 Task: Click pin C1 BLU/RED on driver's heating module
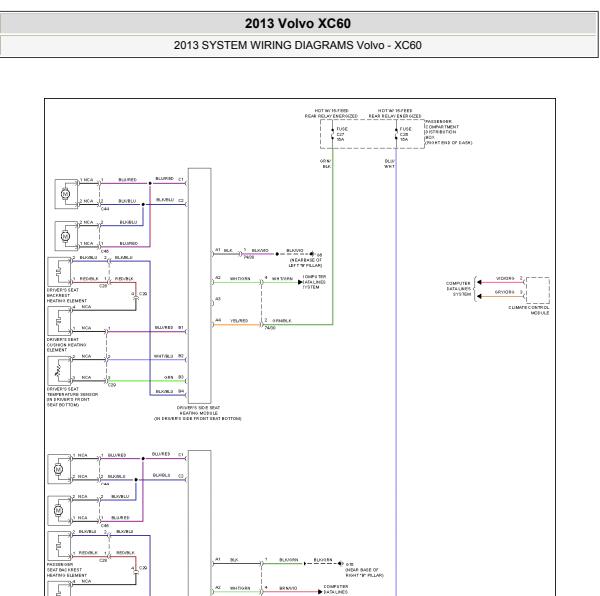click(169, 179)
